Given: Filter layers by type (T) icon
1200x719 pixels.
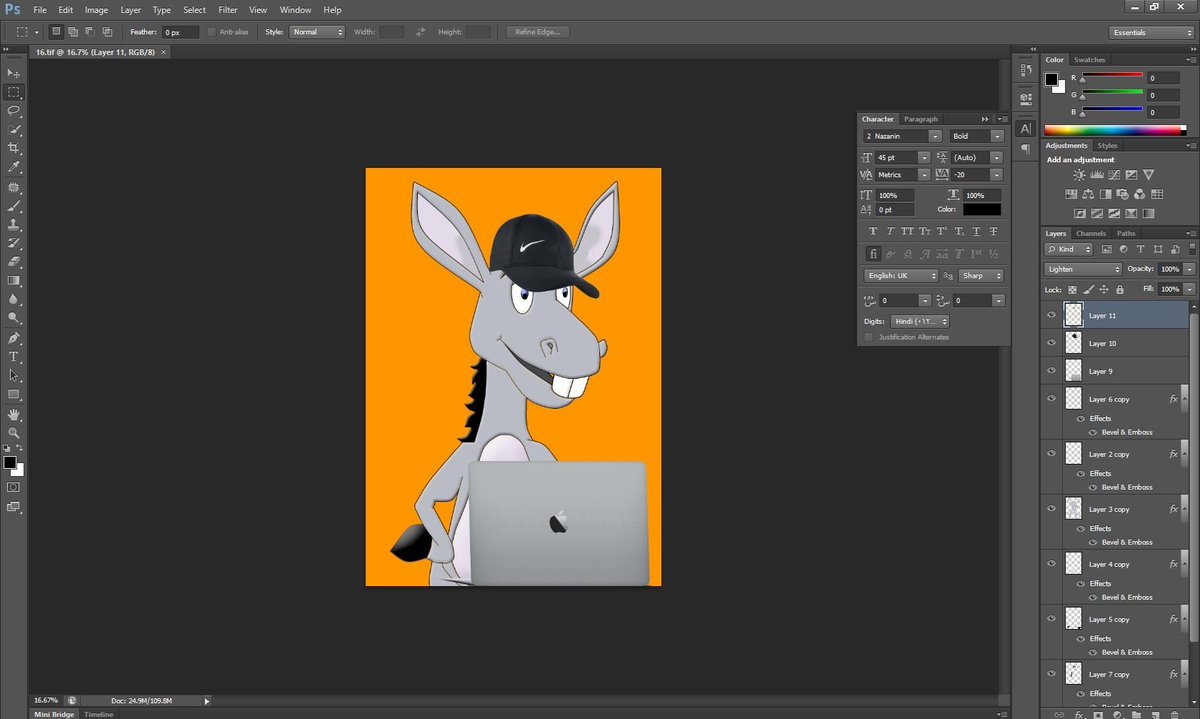Looking at the screenshot, I should pos(1140,249).
